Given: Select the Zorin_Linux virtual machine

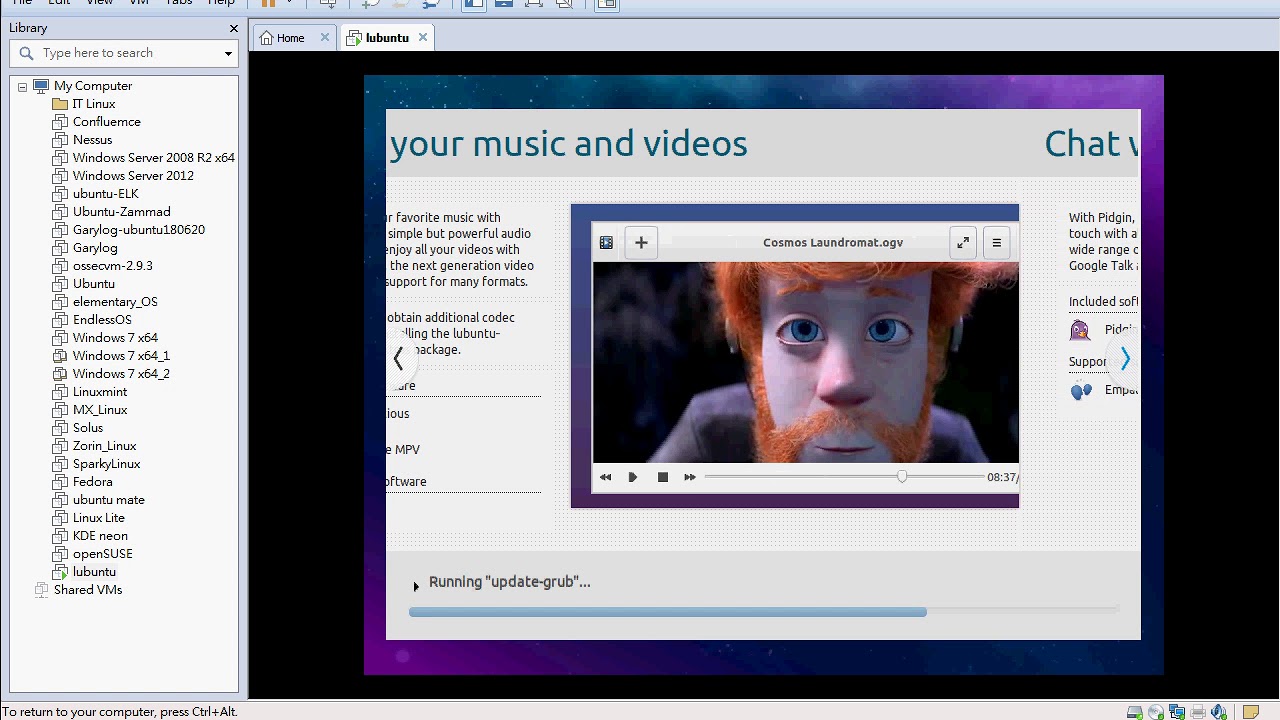Looking at the screenshot, I should click(104, 446).
